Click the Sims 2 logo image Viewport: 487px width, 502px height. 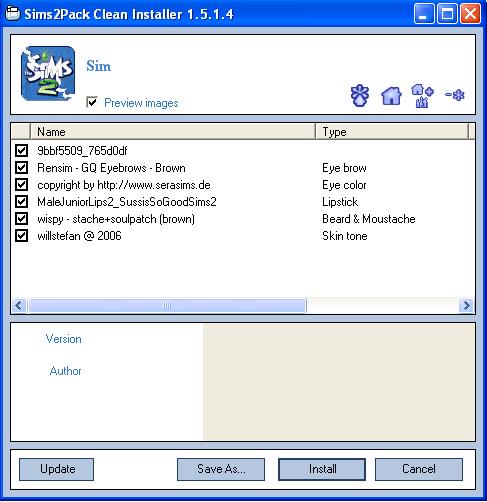click(48, 73)
